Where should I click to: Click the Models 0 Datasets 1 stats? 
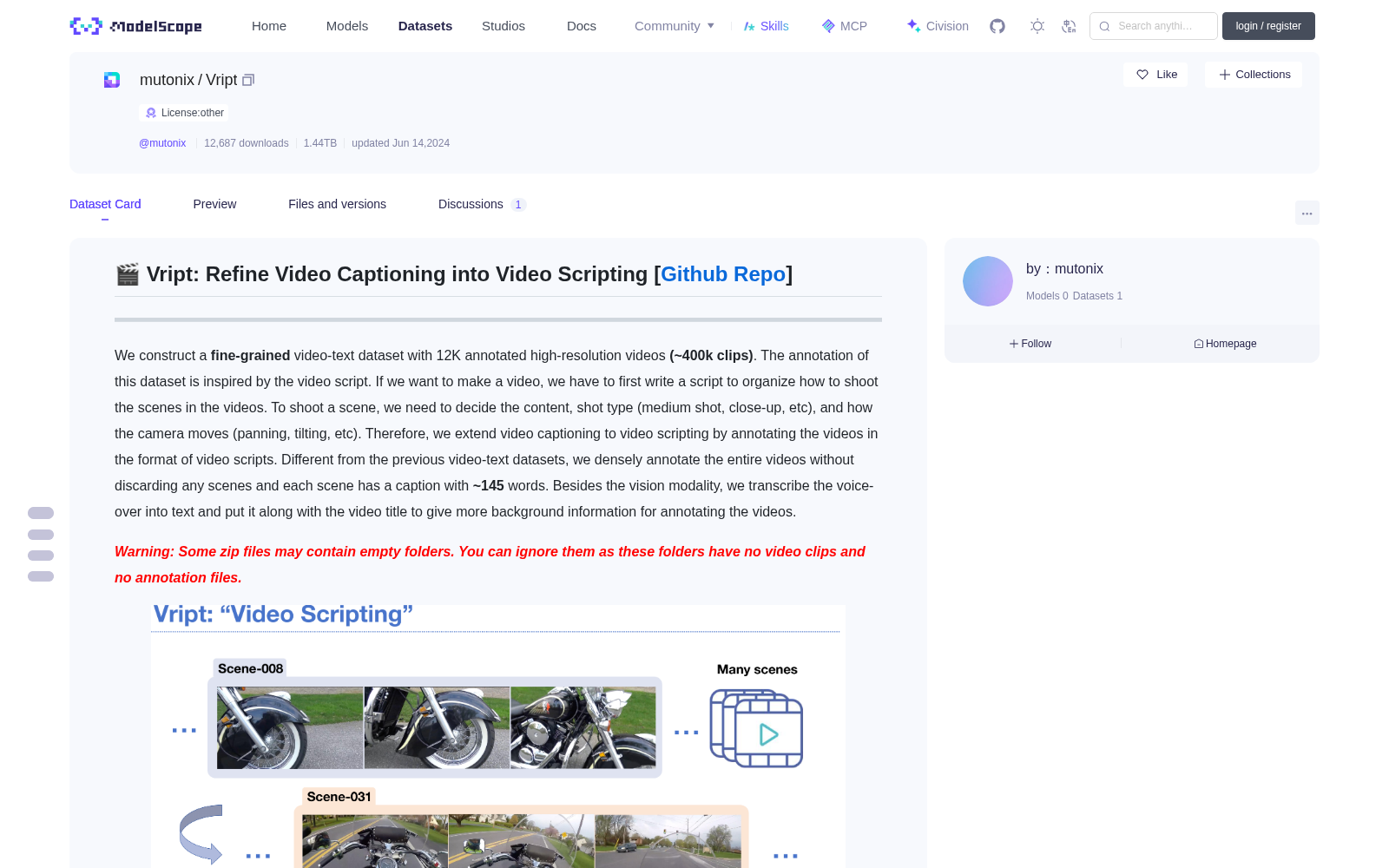point(1074,296)
